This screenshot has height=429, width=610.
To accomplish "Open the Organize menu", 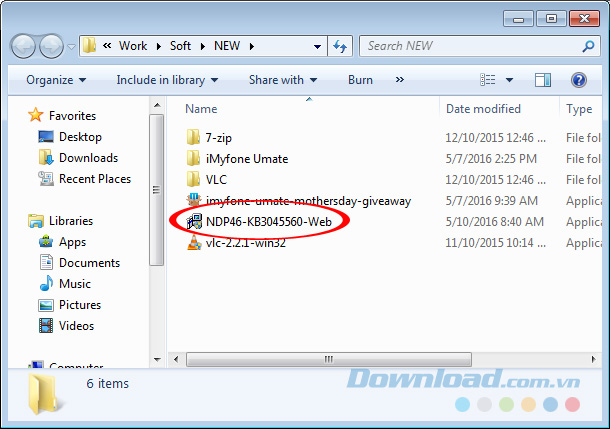I will [x=56, y=80].
